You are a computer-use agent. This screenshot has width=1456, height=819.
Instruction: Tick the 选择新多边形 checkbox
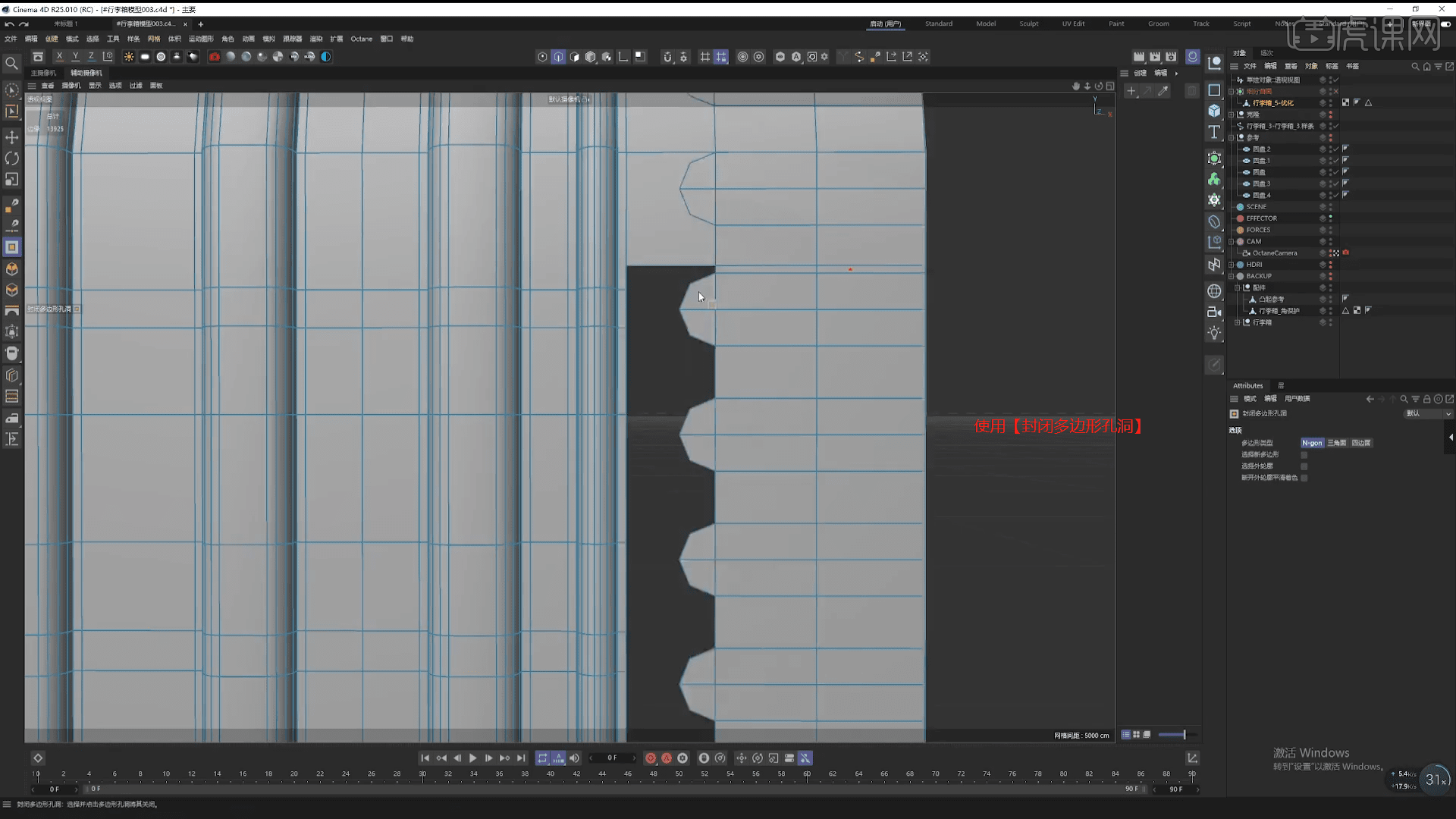pos(1304,455)
